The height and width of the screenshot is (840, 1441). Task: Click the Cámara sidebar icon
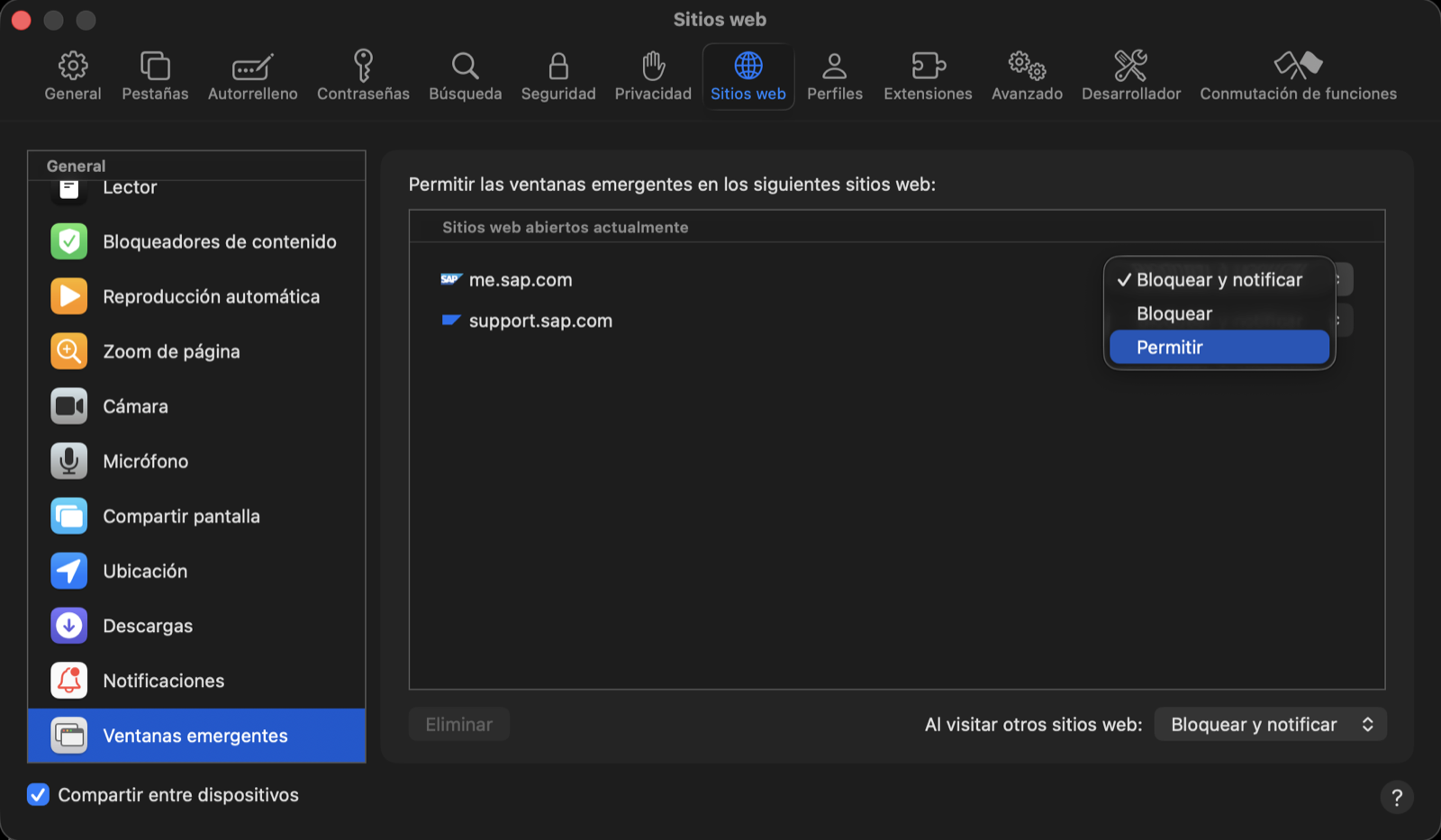click(x=69, y=406)
